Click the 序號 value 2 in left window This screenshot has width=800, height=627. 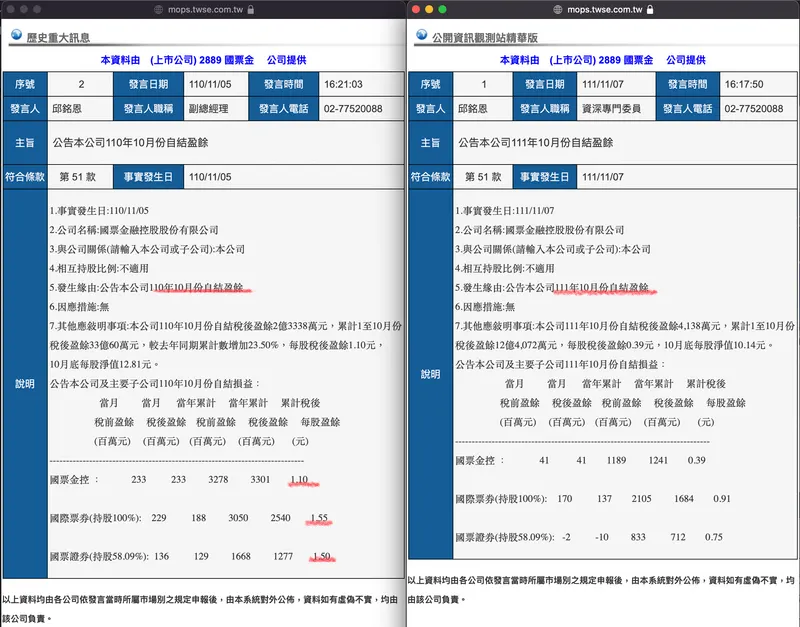(81, 84)
